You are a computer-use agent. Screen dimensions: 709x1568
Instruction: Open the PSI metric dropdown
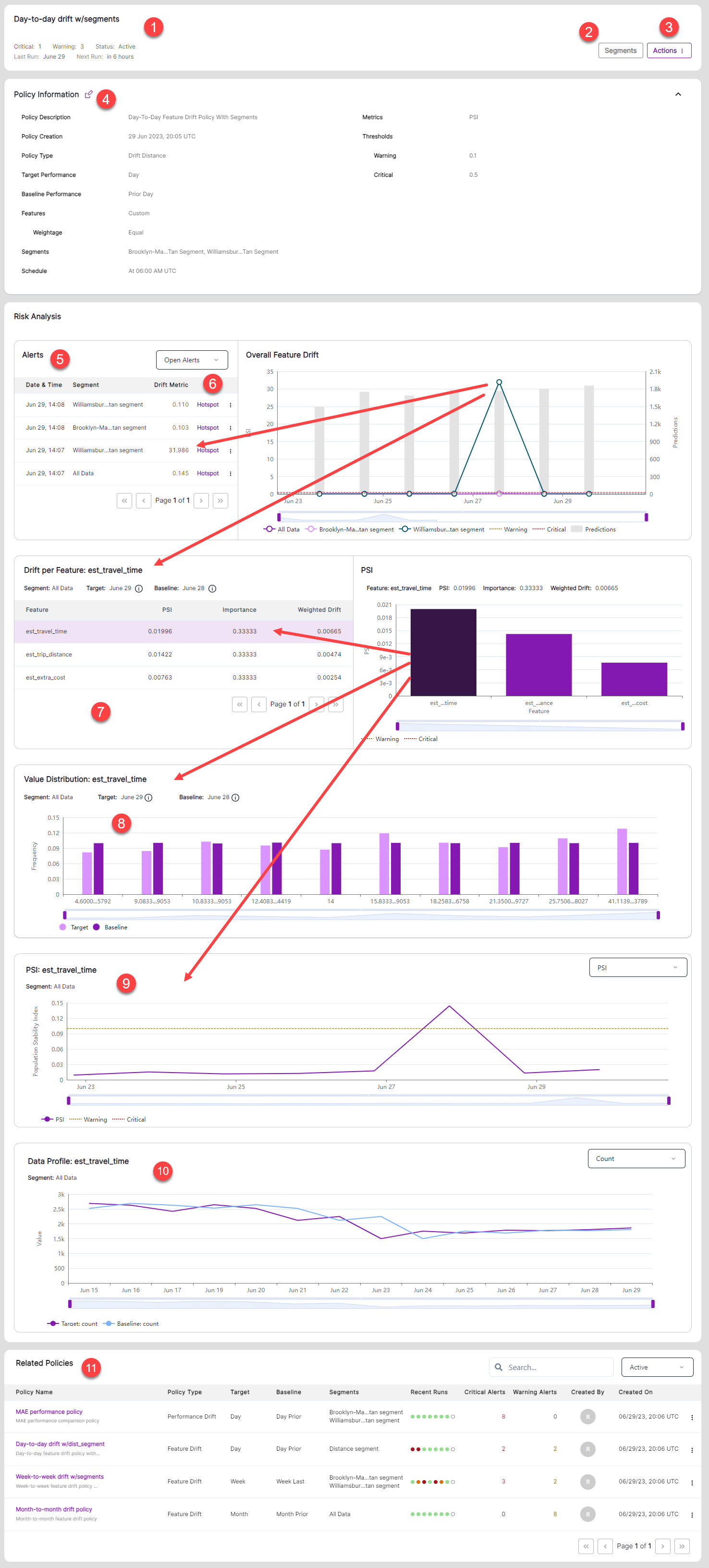coord(638,968)
